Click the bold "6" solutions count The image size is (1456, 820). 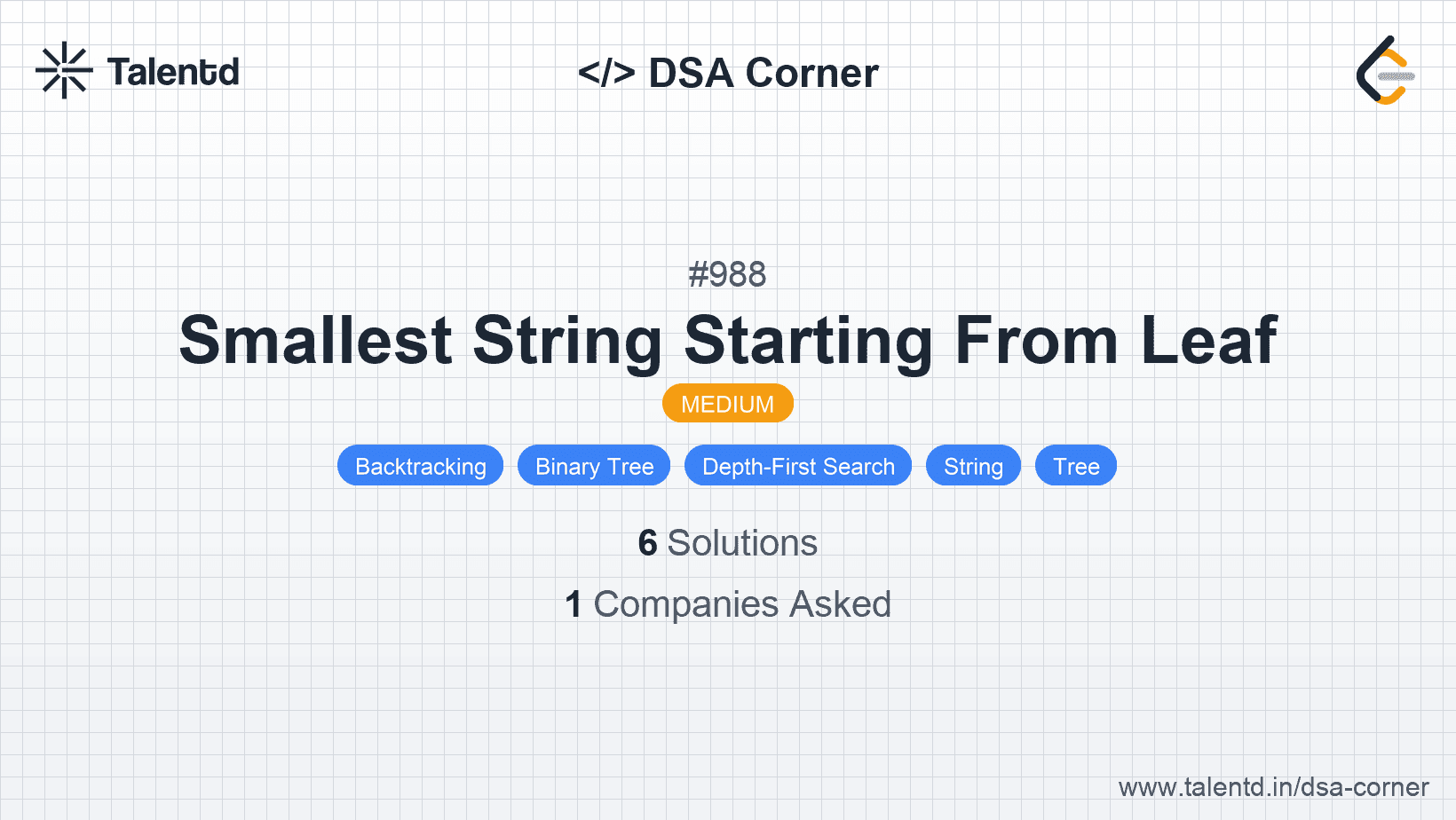click(647, 543)
